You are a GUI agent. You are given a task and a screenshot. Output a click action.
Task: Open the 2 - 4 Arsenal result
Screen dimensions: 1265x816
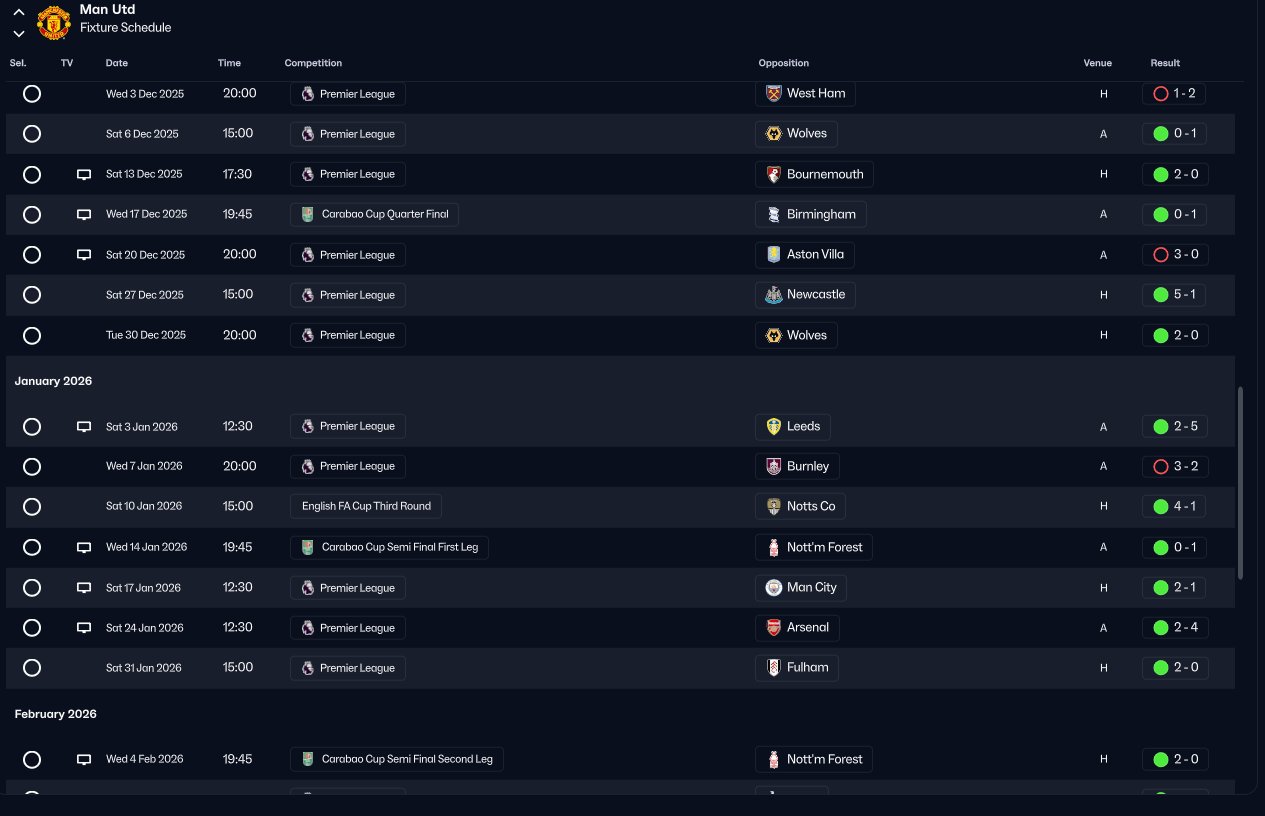(1174, 628)
